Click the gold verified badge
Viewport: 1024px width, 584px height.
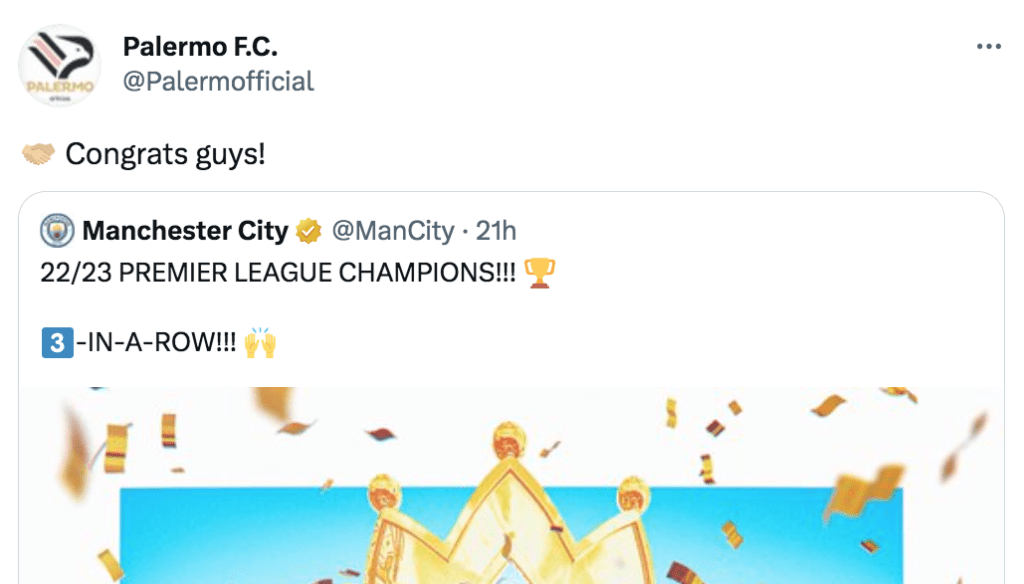[x=309, y=232]
